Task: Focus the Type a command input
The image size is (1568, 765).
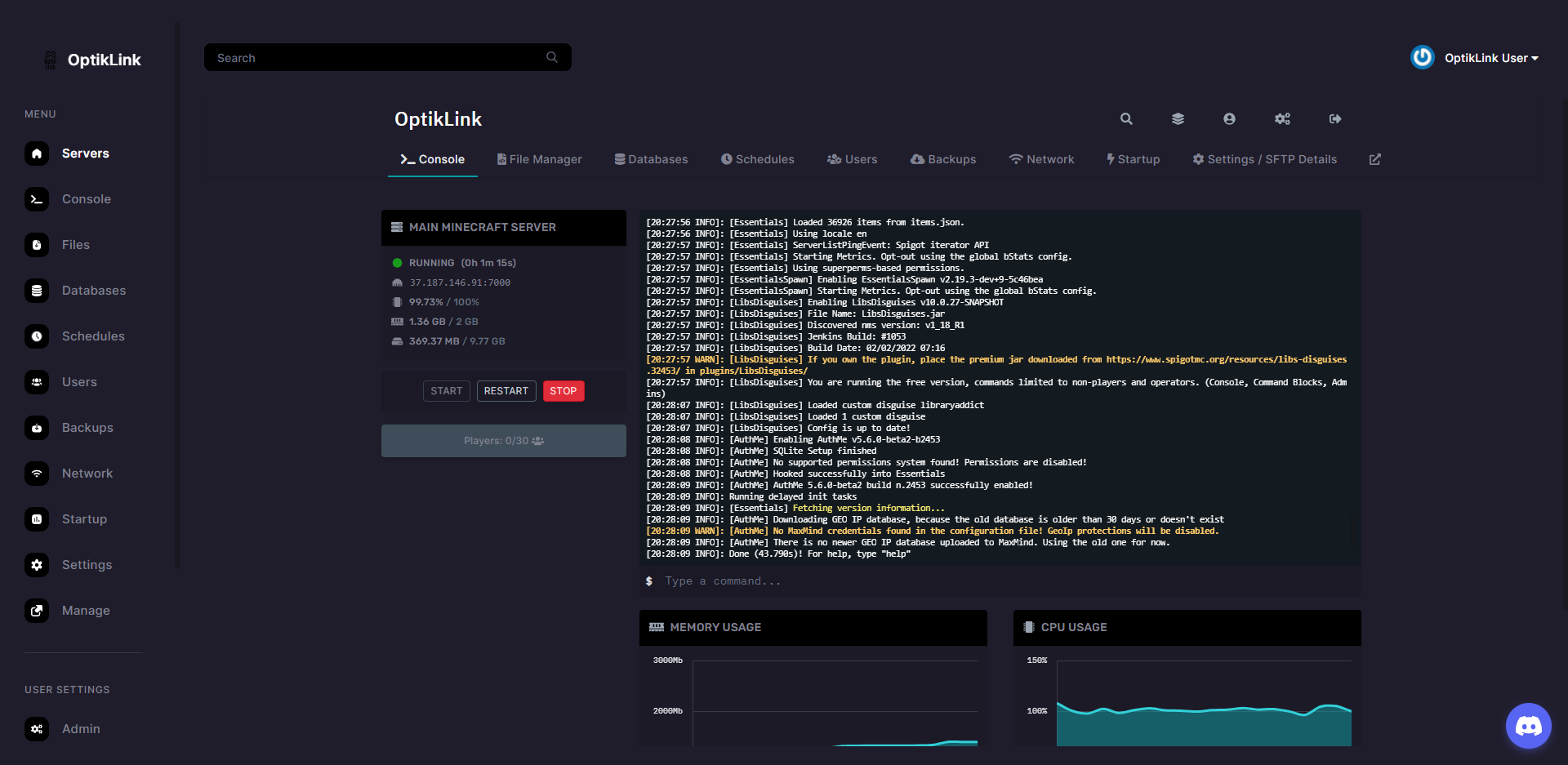Action: click(1000, 581)
